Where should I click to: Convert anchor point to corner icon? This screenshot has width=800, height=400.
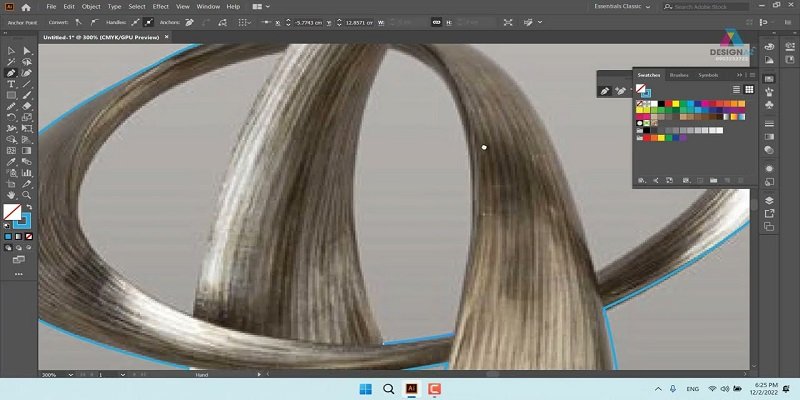tap(77, 21)
